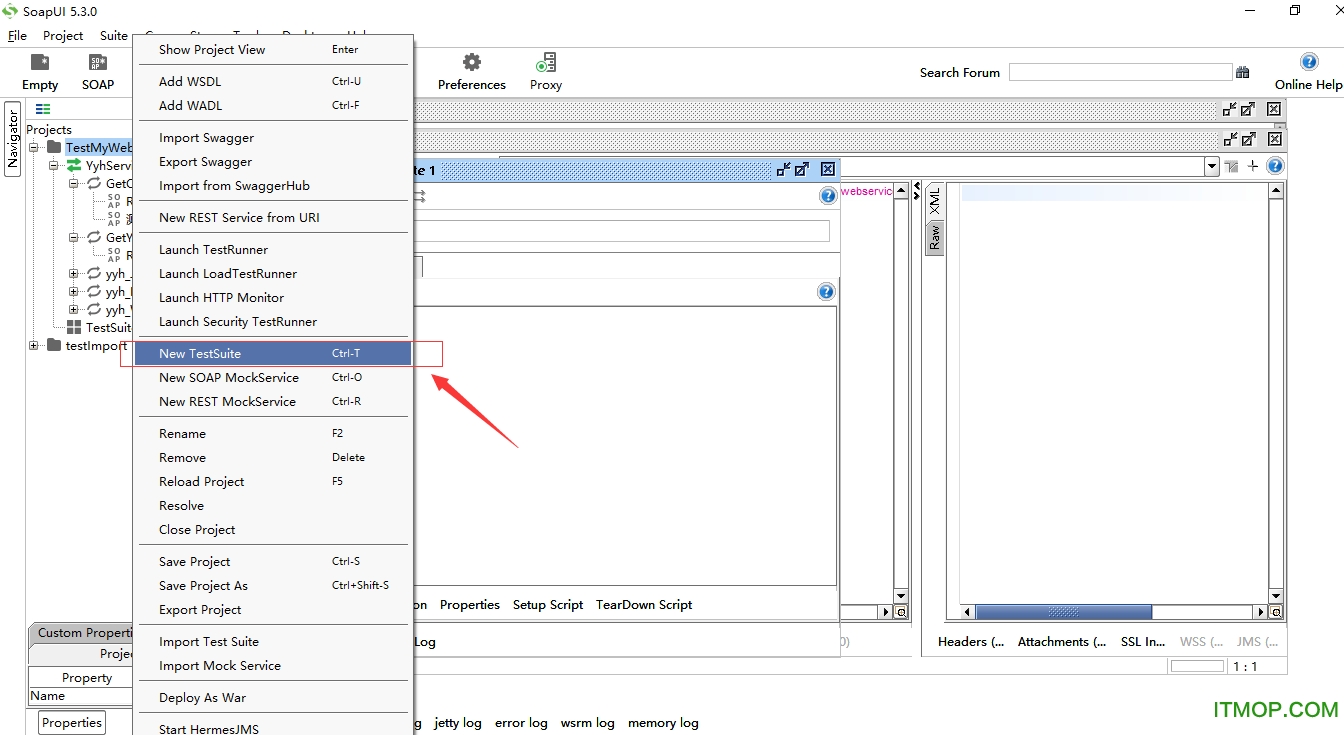Open the TearDown Script tab
1344x735 pixels.
point(644,604)
